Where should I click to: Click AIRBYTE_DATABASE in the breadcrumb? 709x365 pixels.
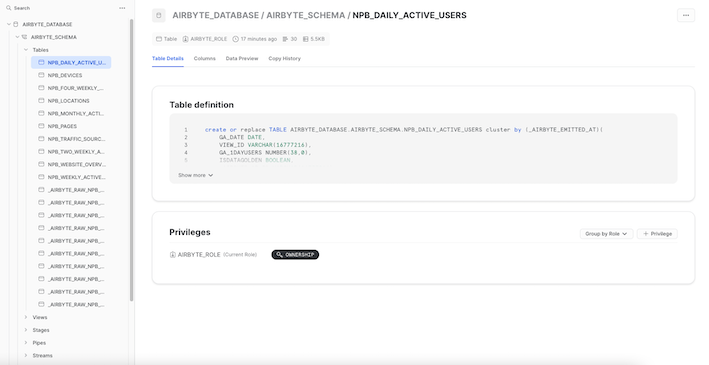pyautogui.click(x=216, y=15)
